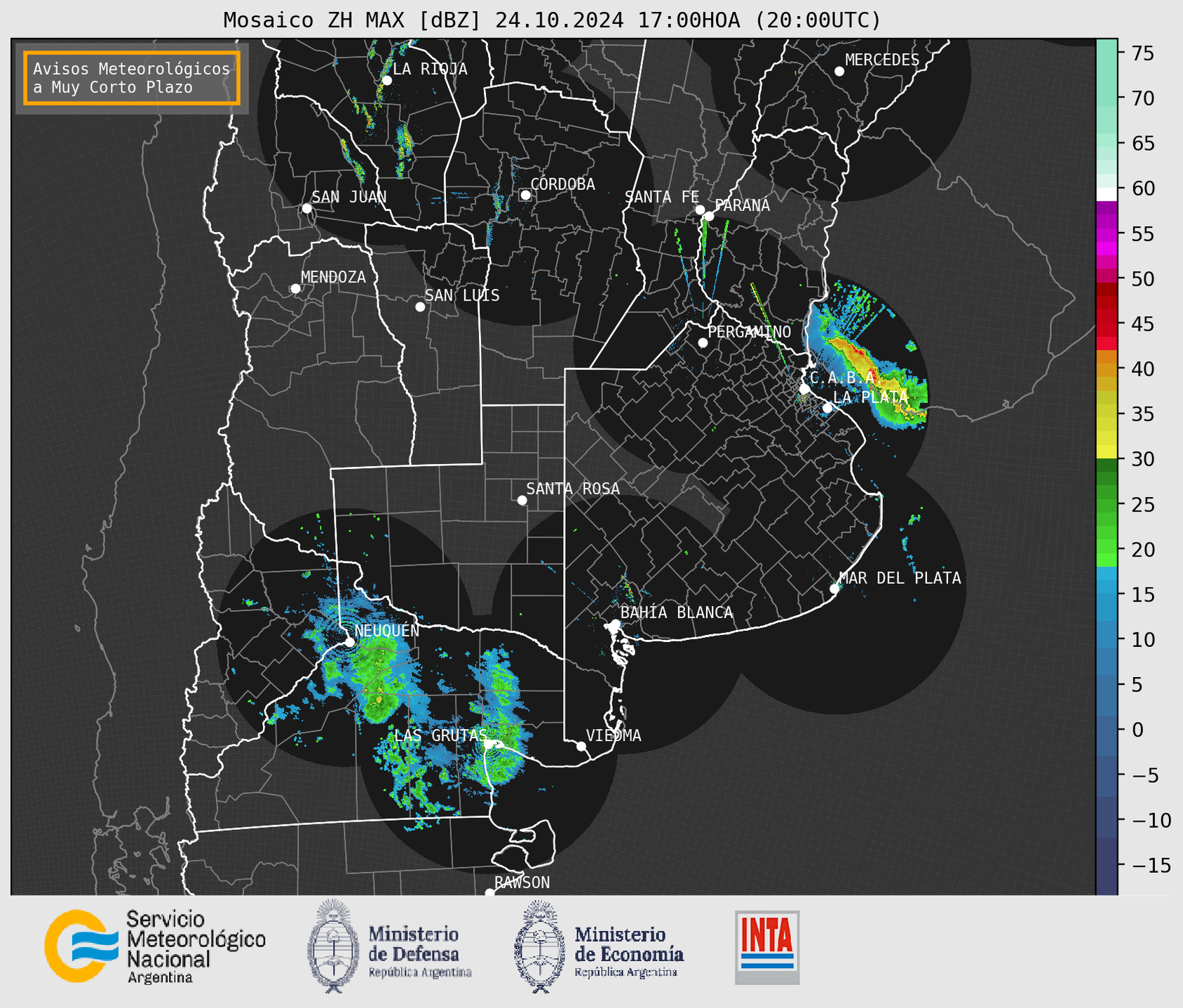Click the Ministerio de Economía text
Screen dimensions: 1183x1008
click(x=629, y=951)
